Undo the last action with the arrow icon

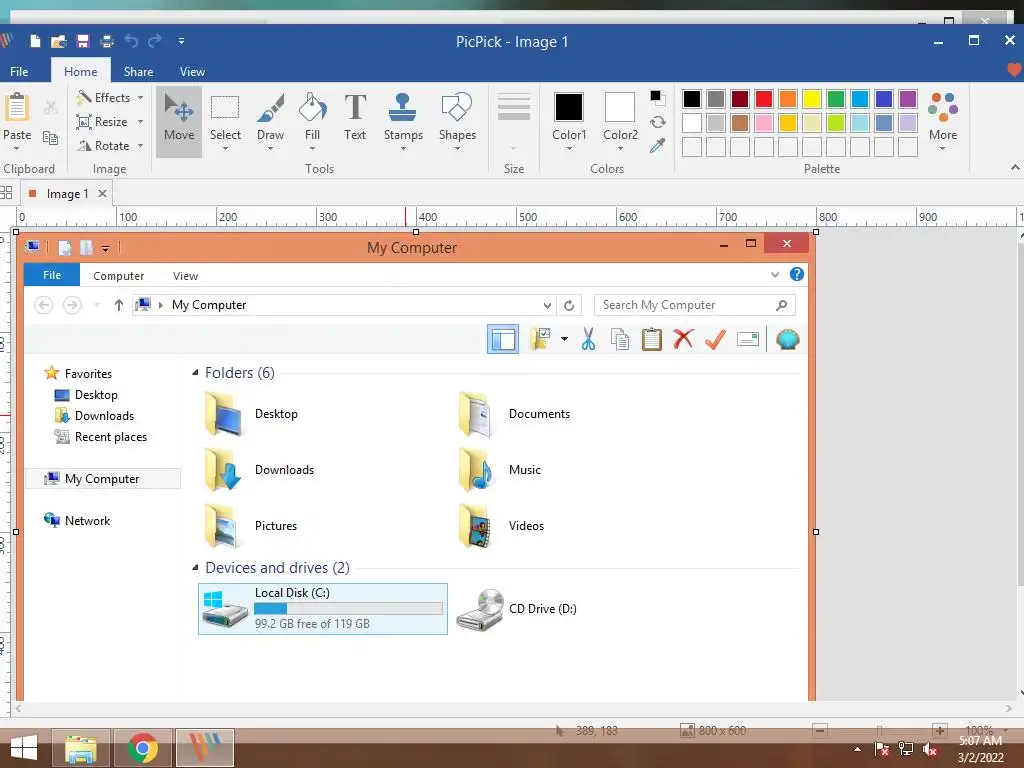click(131, 41)
